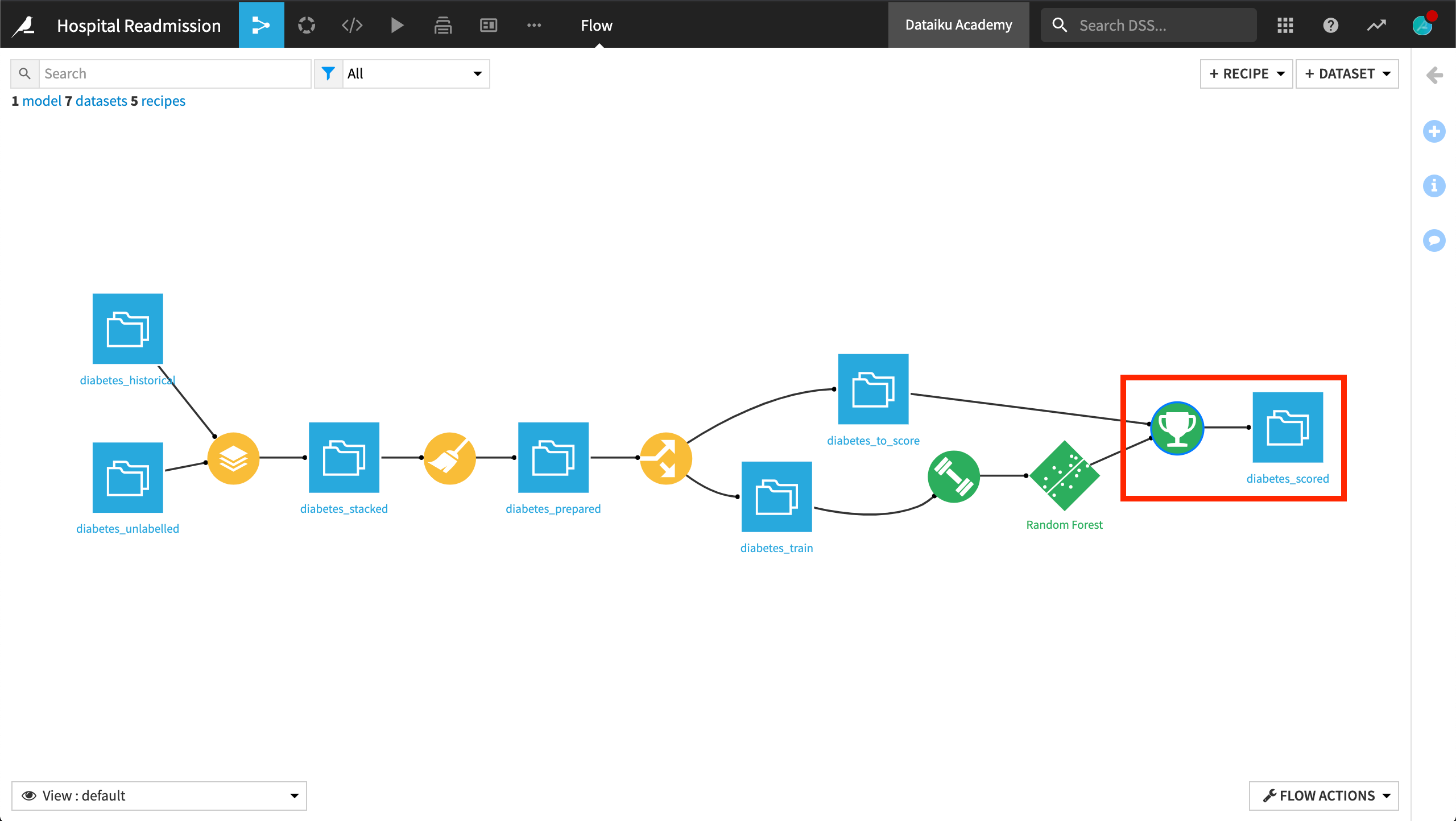Open the Notebooks code icon

[x=352, y=25]
